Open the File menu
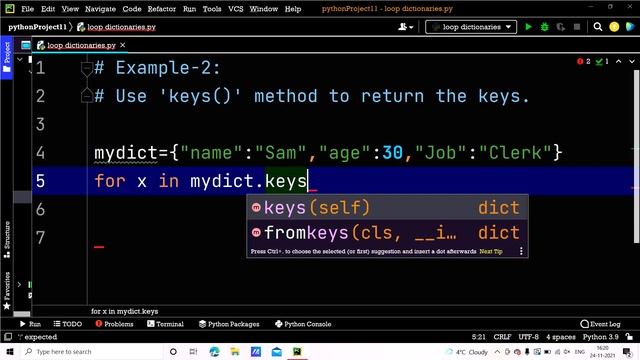The height and width of the screenshot is (360, 640). 27,9
